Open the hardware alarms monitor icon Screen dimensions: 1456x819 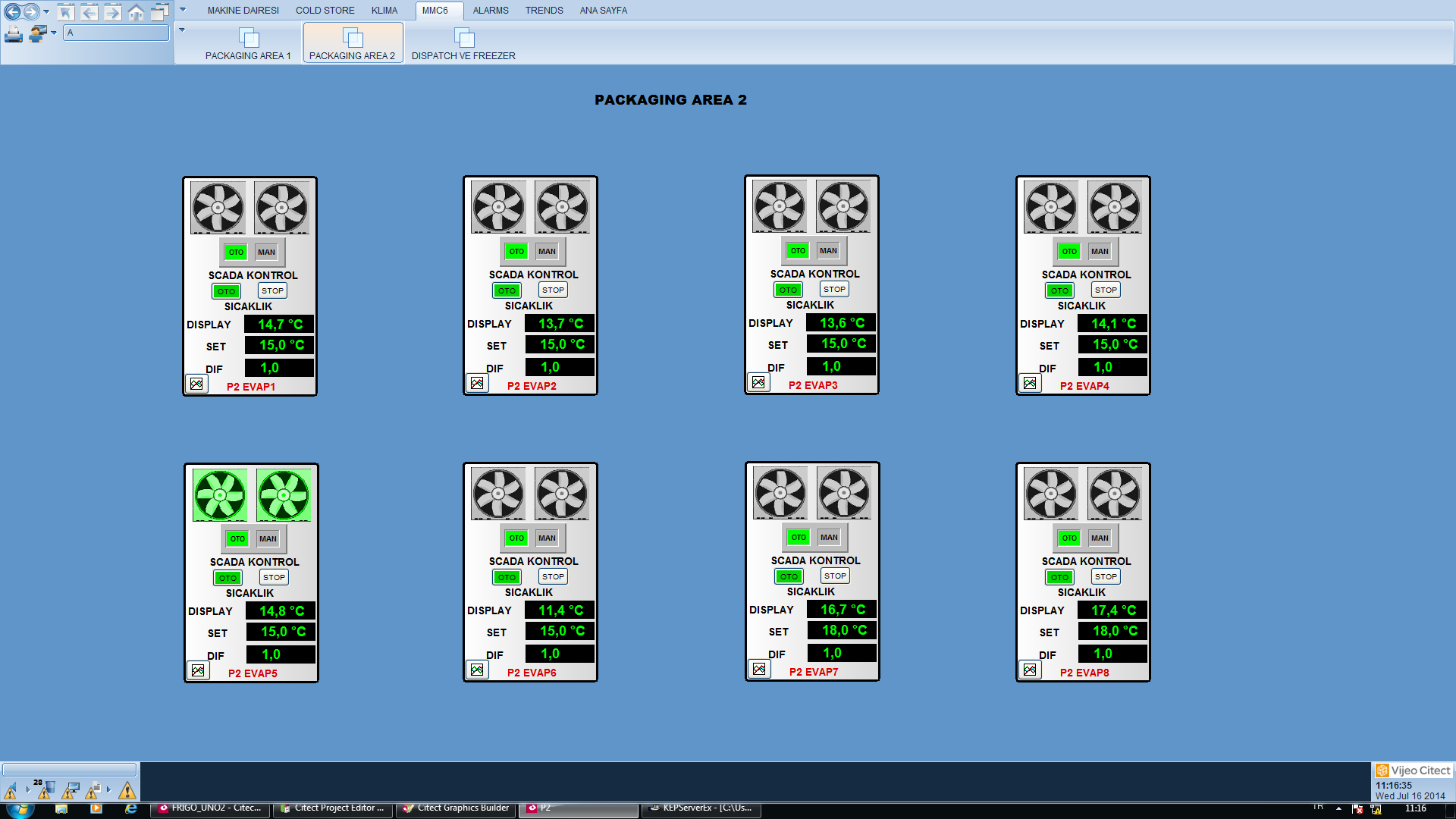pos(71,791)
